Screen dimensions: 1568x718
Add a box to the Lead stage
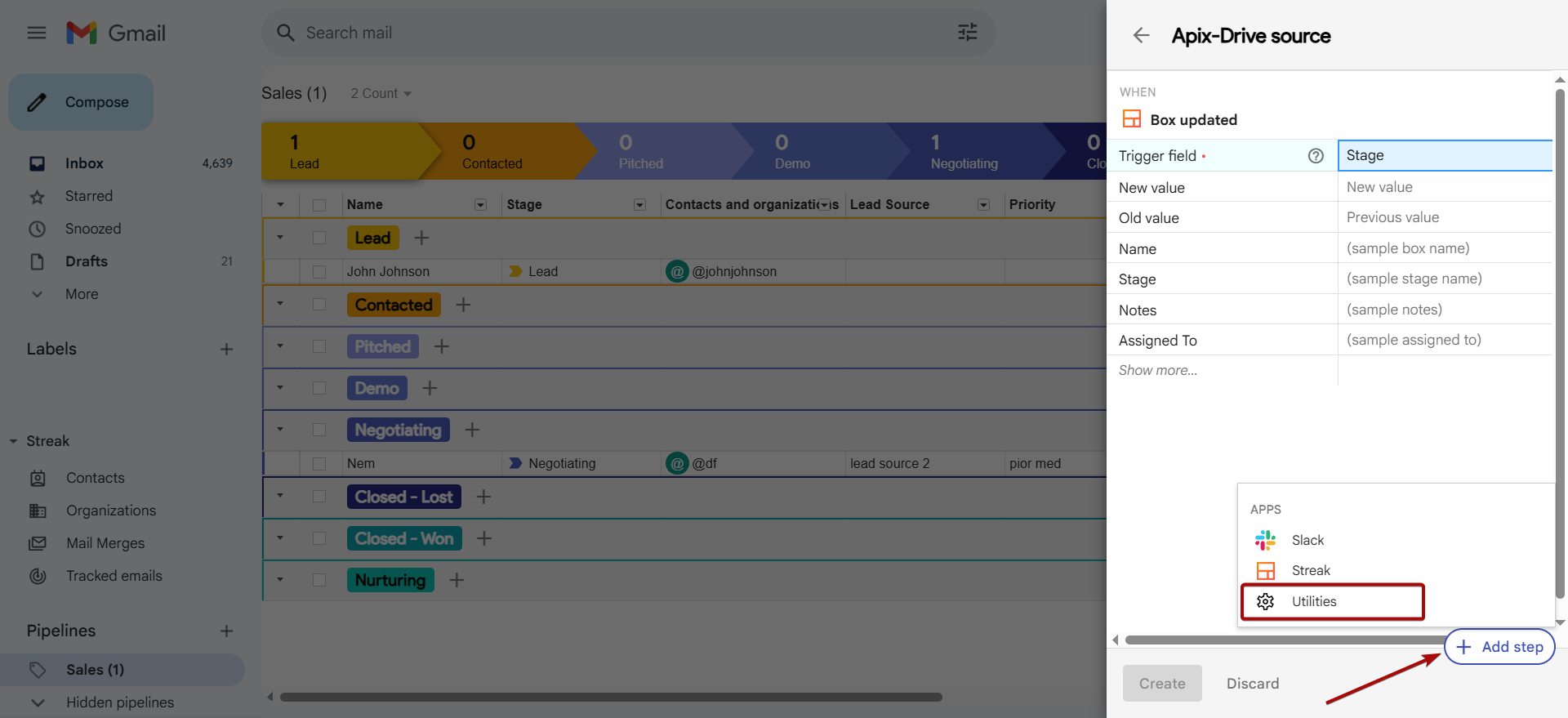[x=421, y=238]
